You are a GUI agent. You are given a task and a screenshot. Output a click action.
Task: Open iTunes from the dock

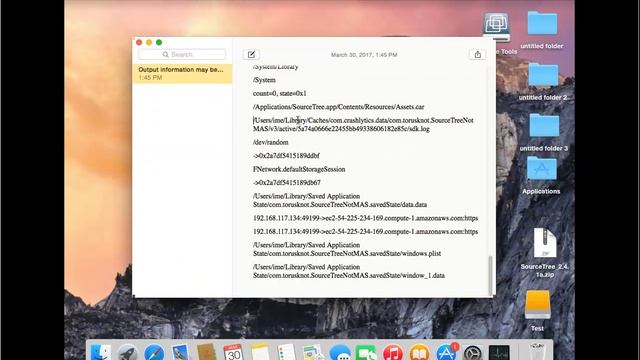(393, 353)
